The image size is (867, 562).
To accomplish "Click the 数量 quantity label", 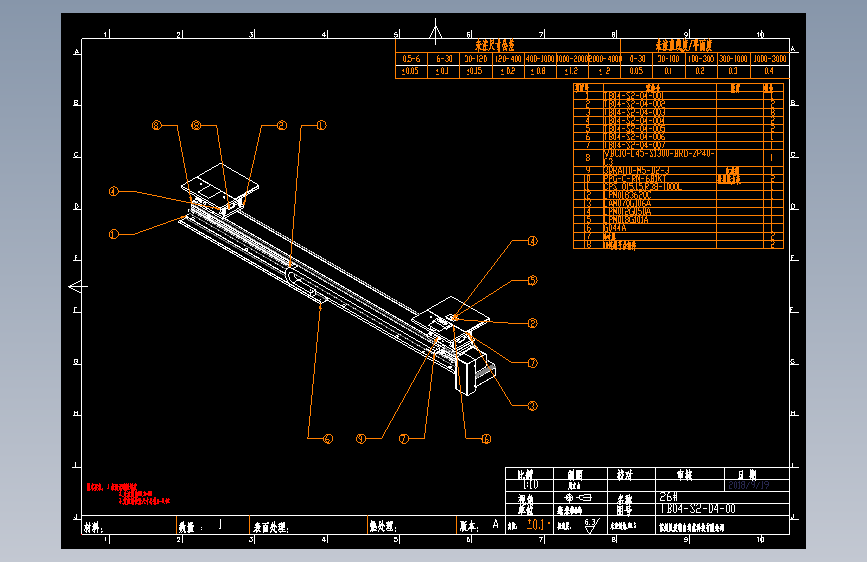I will pyautogui.click(x=190, y=528).
